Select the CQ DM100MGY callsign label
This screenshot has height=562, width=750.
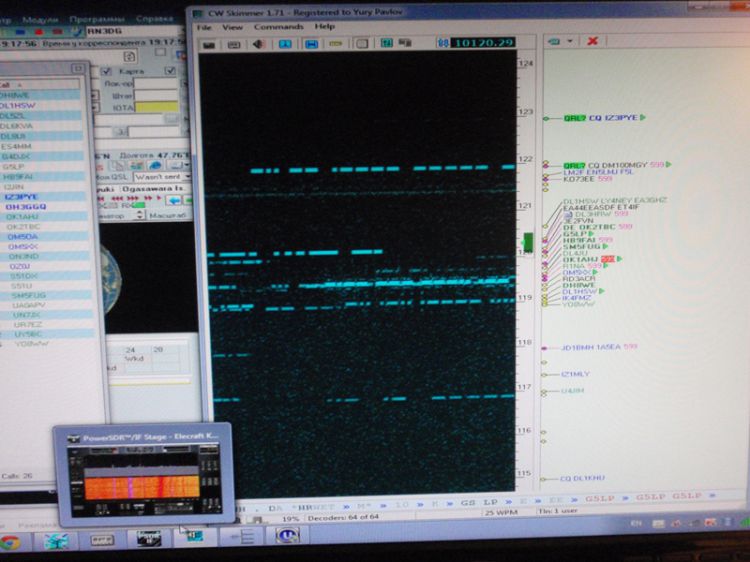[617, 165]
